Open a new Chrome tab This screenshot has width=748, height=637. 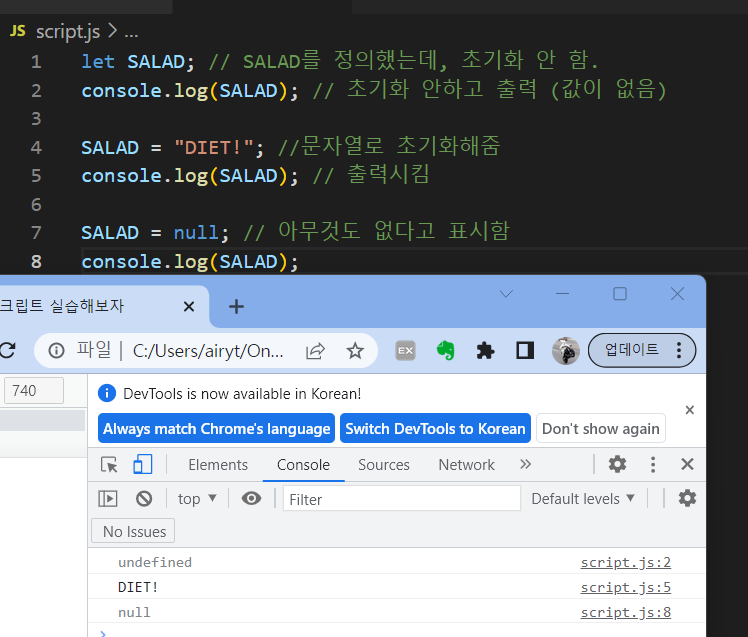click(x=236, y=306)
